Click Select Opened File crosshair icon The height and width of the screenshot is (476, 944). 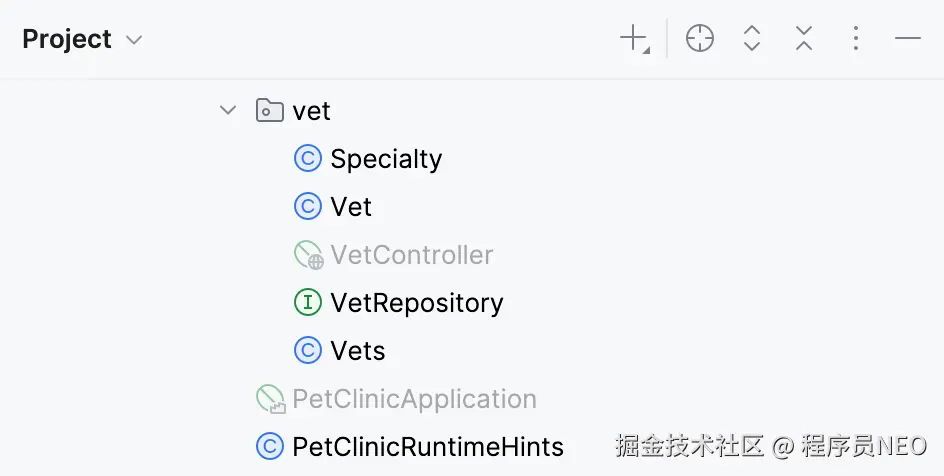pos(700,39)
